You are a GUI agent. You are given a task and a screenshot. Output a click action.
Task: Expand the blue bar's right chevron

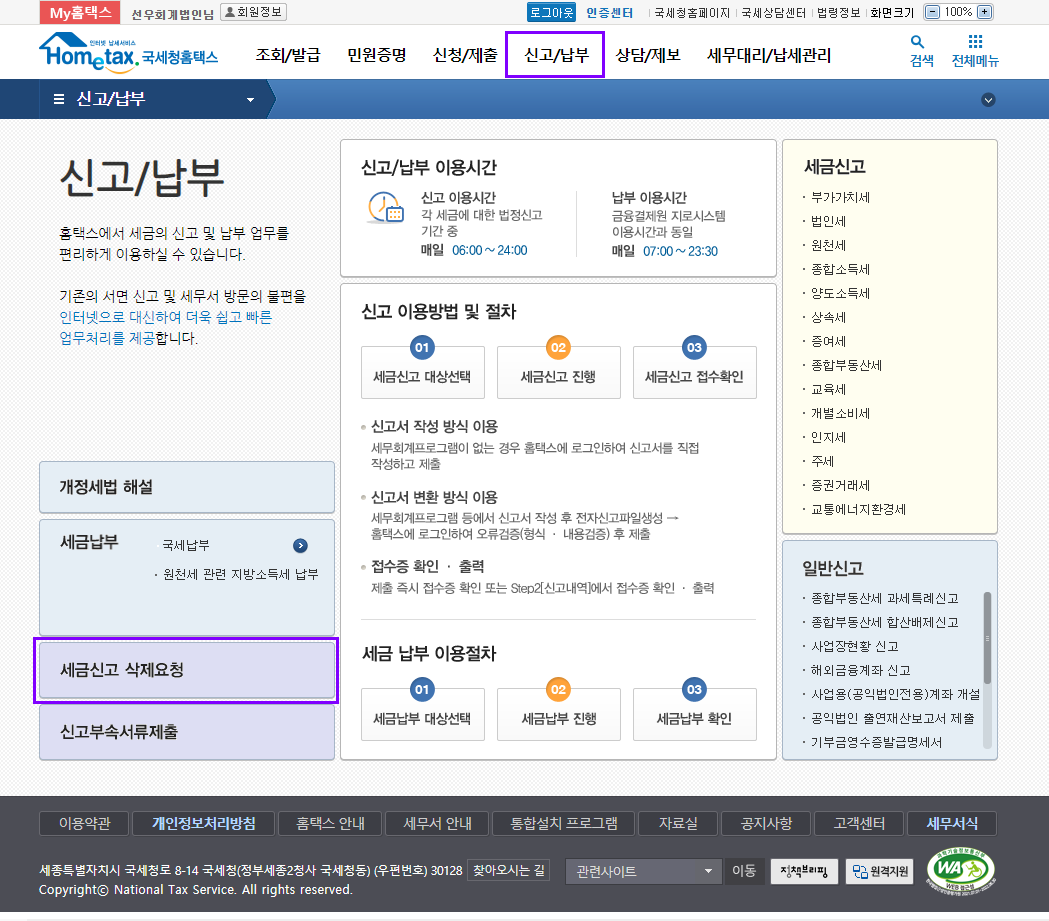tap(988, 99)
